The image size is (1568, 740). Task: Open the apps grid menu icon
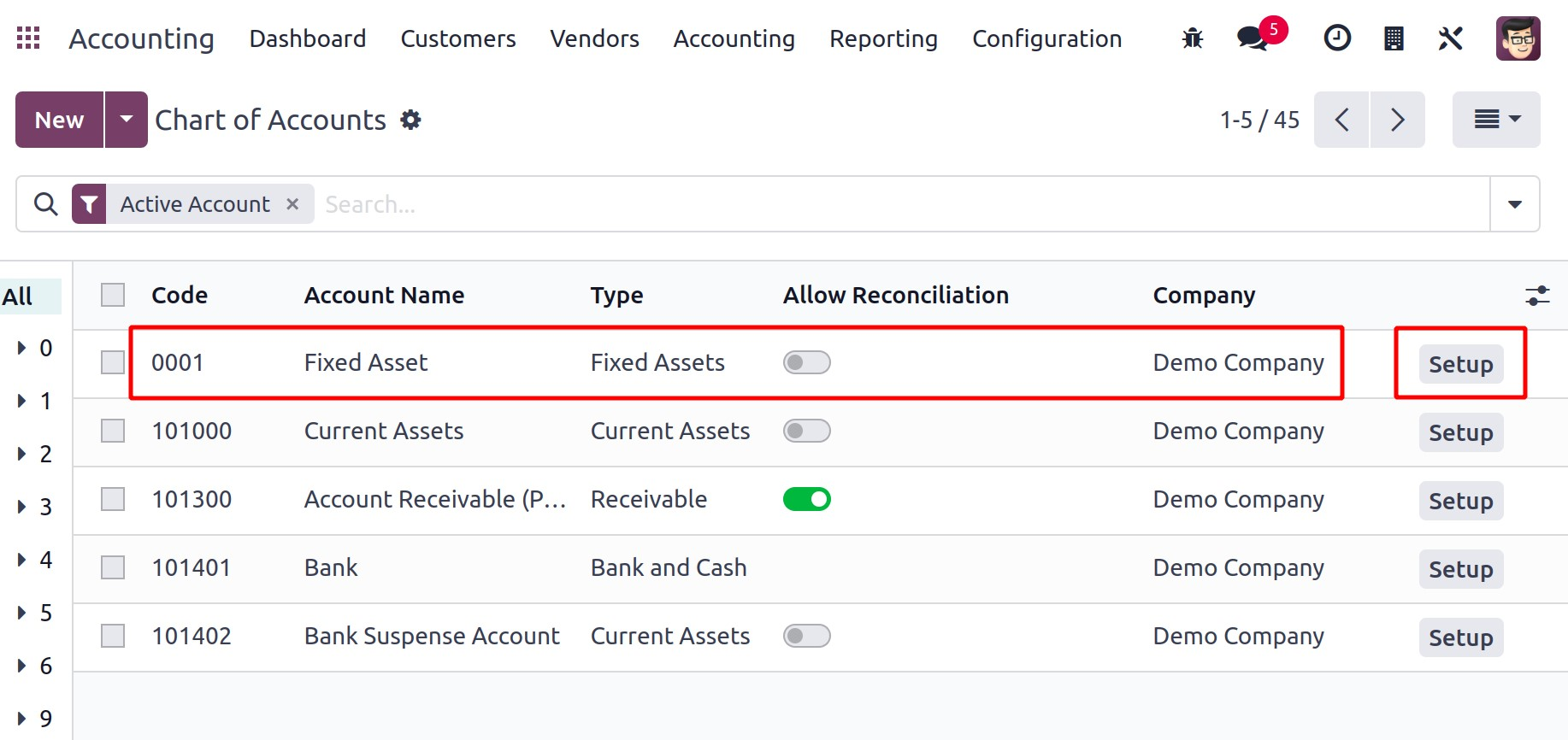pos(28,38)
